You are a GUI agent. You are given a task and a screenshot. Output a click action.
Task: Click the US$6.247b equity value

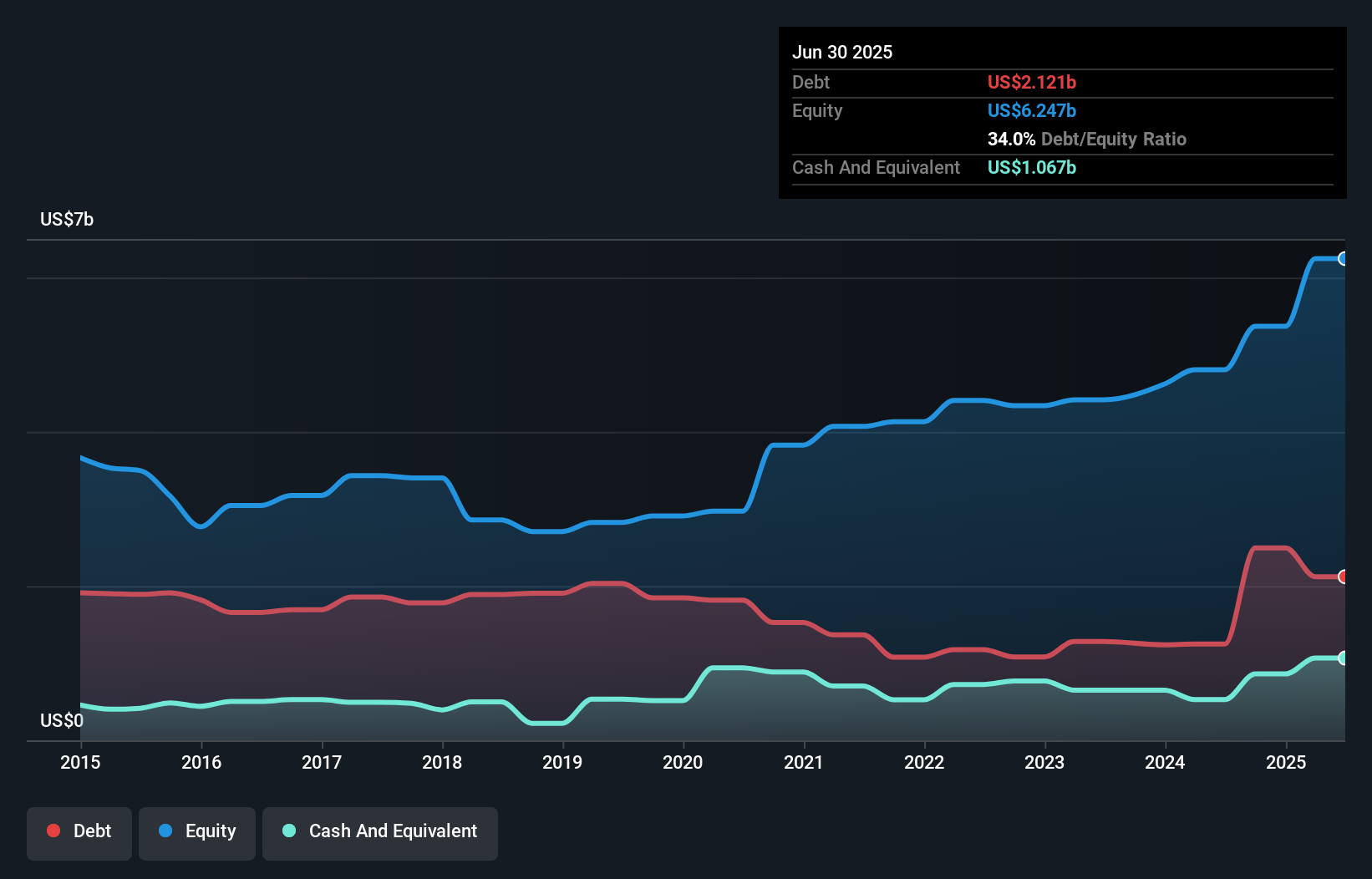[x=1032, y=110]
